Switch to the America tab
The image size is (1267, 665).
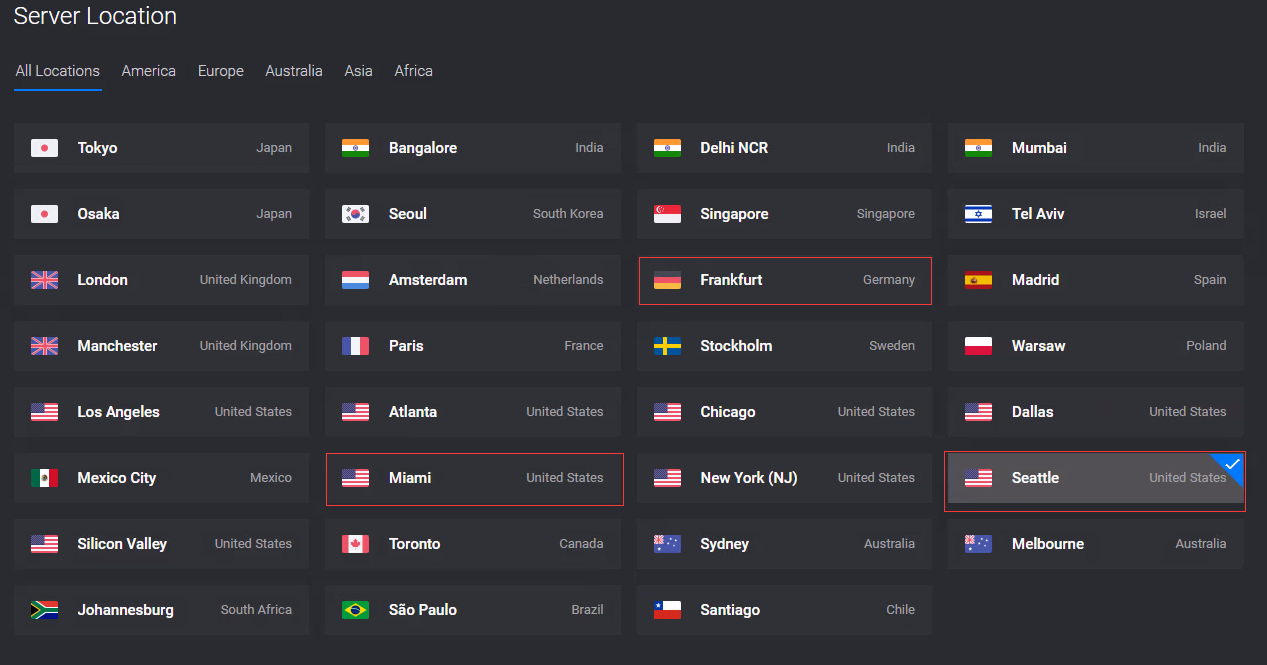pos(149,71)
